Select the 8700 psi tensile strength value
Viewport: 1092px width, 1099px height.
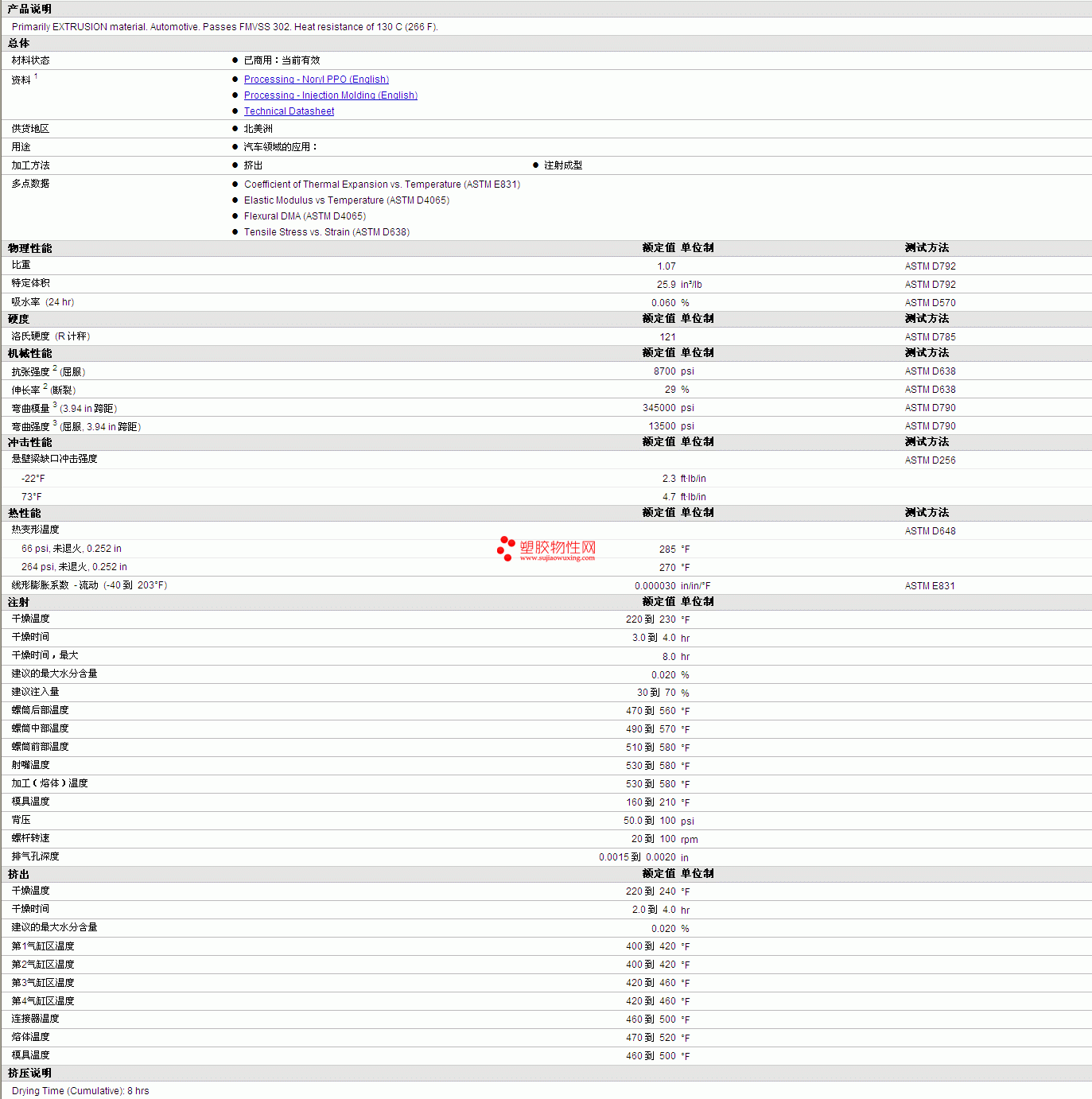pyautogui.click(x=674, y=371)
